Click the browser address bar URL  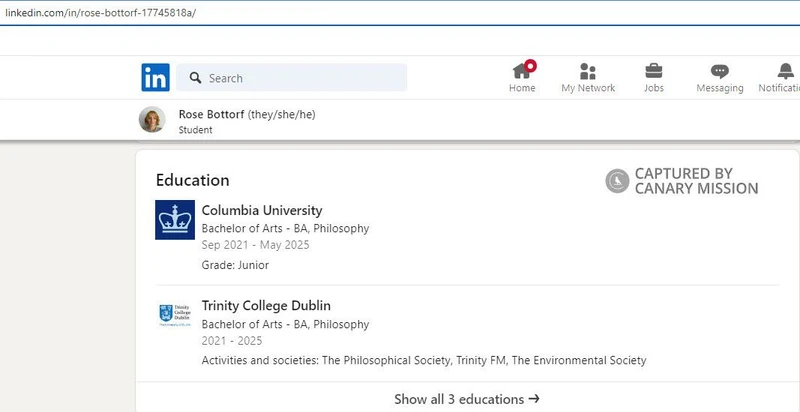tap(101, 13)
